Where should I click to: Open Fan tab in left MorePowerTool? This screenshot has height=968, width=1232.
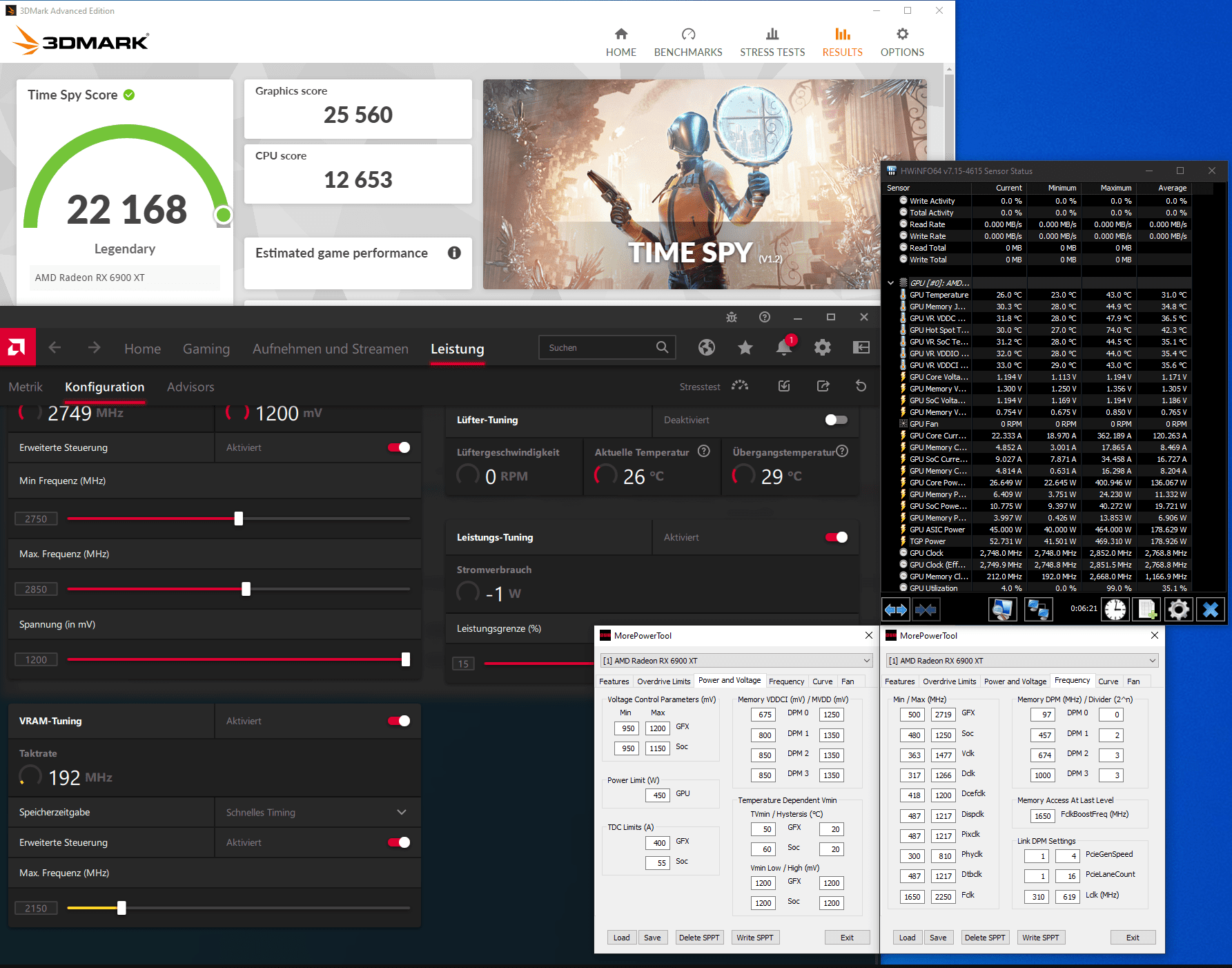848,681
